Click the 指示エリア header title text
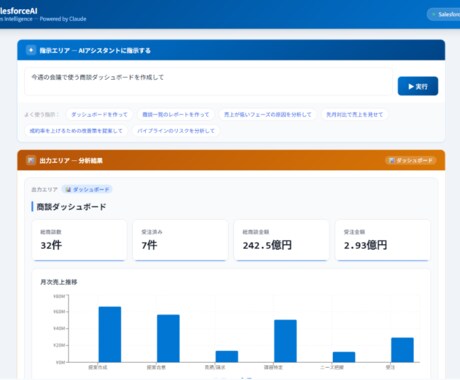This screenshot has height=380, width=460. coord(95,50)
